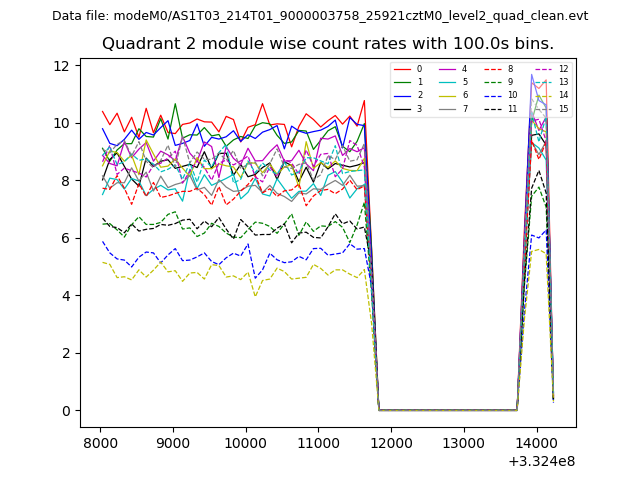Click the plot title about Quadrant 2 count rates
Screen dimensions: 640x480
pyautogui.click(x=327, y=44)
